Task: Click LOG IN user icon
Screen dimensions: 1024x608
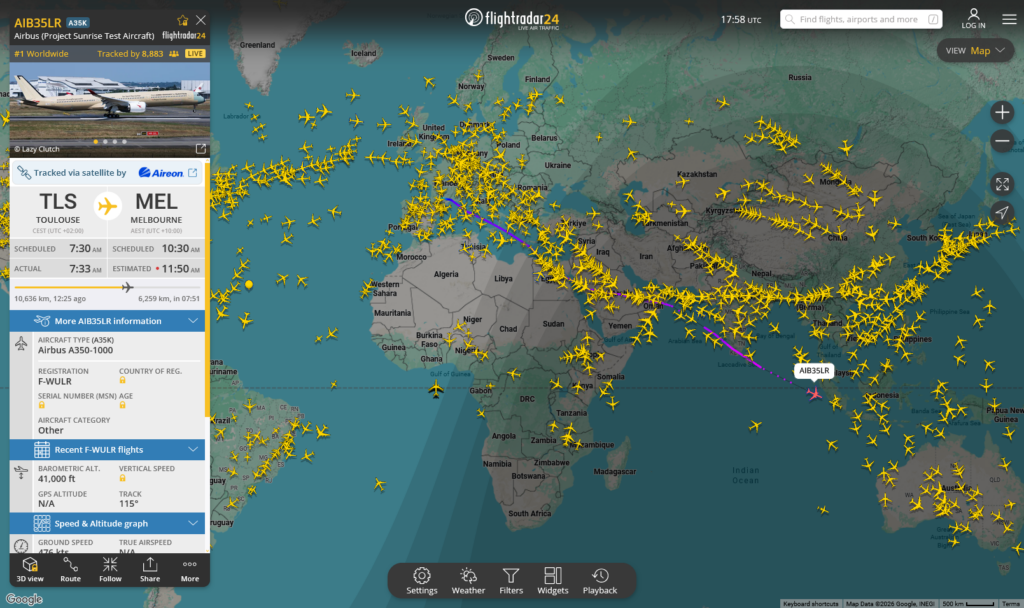Action: pyautogui.click(x=973, y=18)
